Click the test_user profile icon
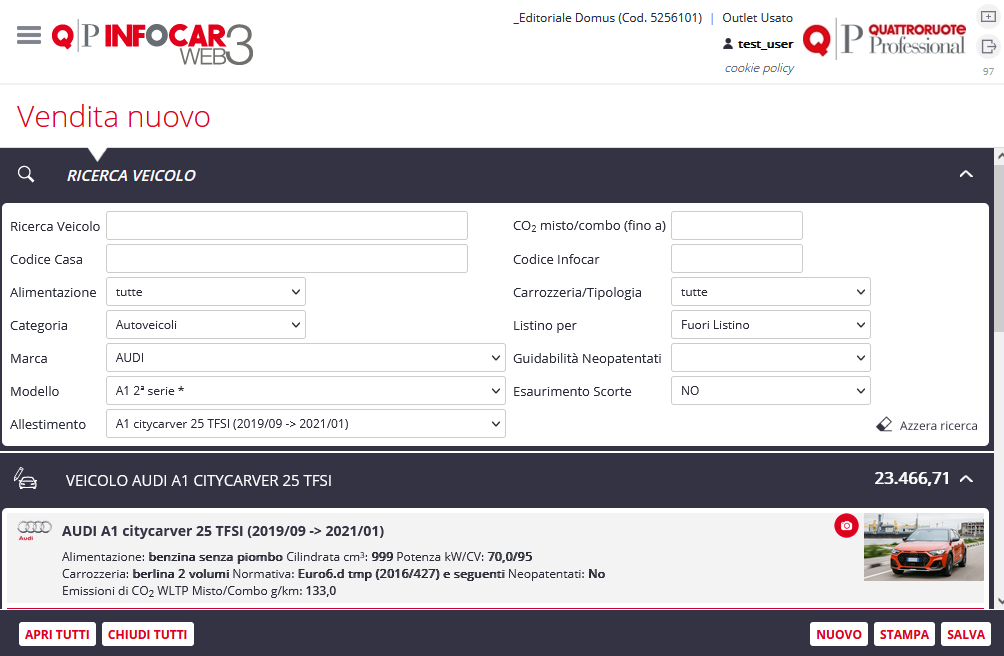Screen dimensions: 1004x656 coord(728,44)
